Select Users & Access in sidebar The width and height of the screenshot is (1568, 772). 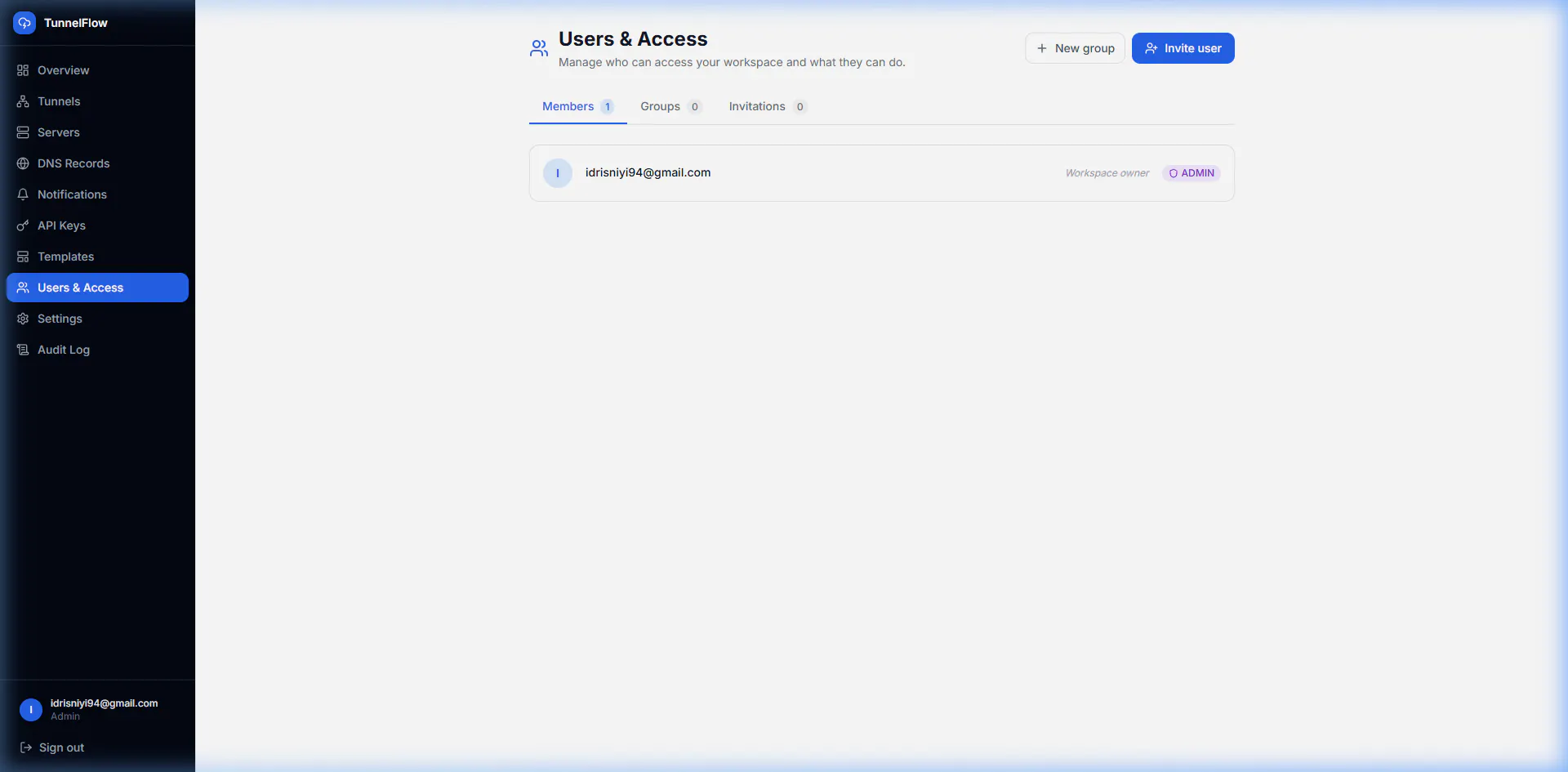[x=97, y=288]
